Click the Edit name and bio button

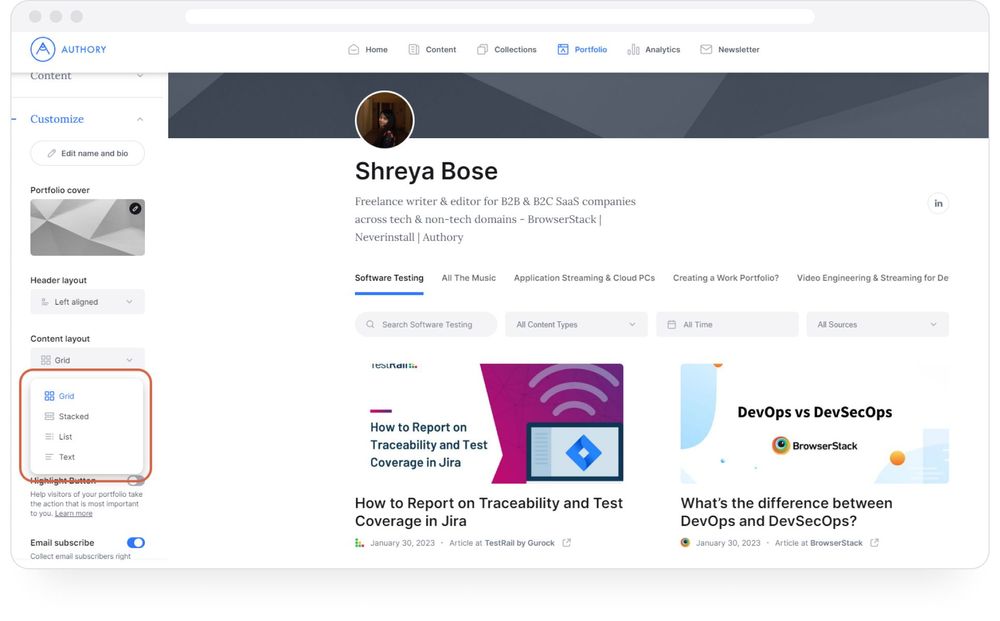pyautogui.click(x=87, y=153)
